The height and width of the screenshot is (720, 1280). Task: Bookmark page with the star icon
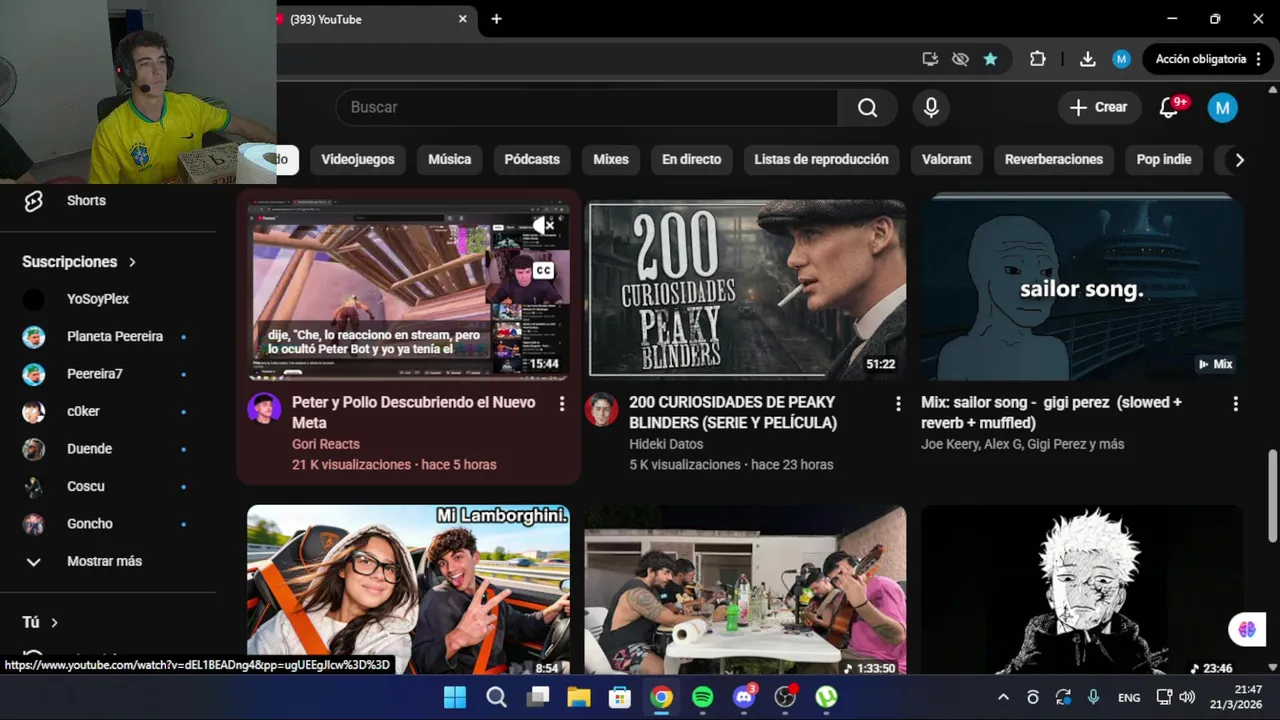[990, 59]
